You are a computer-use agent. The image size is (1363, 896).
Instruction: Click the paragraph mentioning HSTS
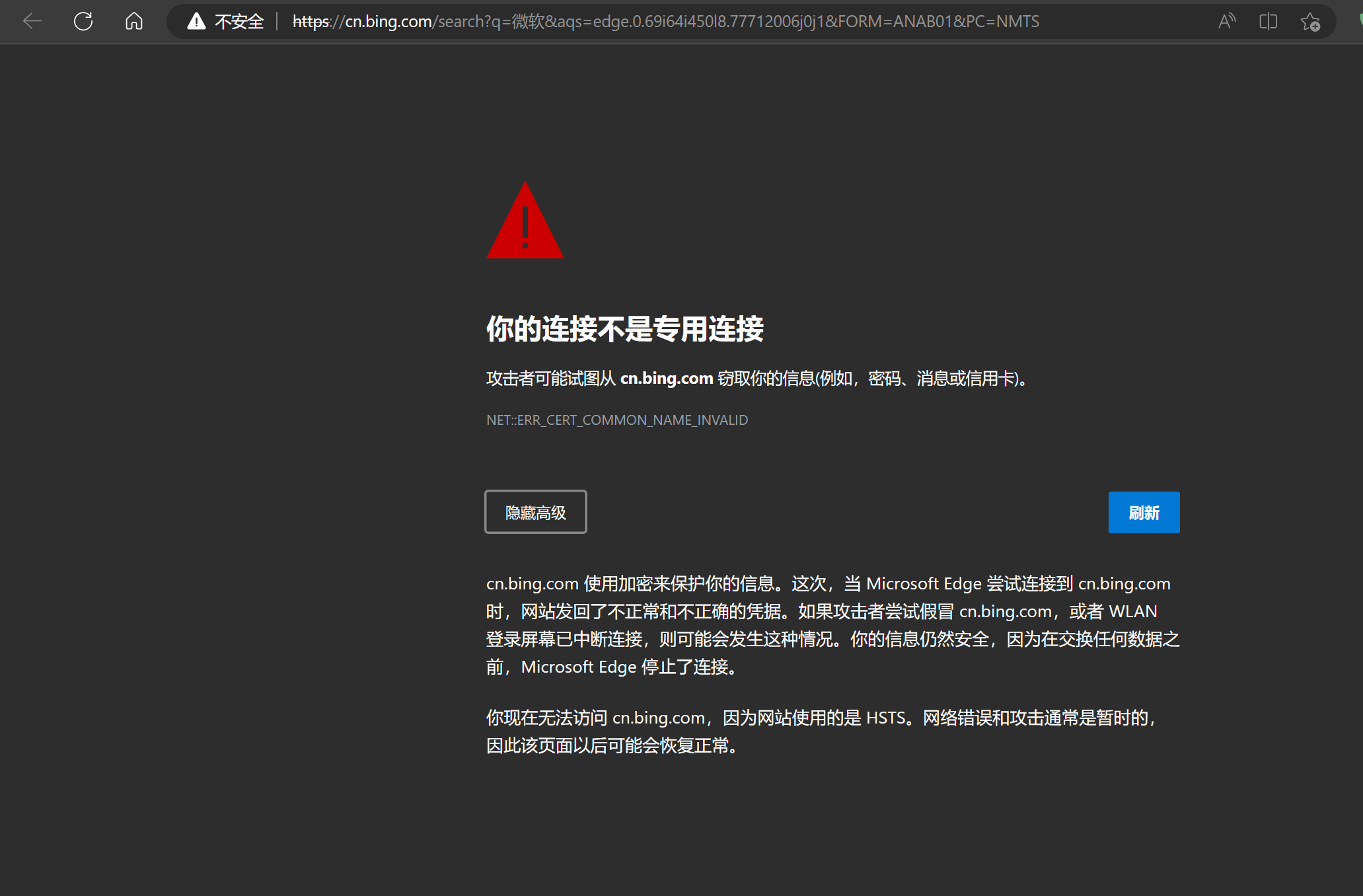(823, 731)
